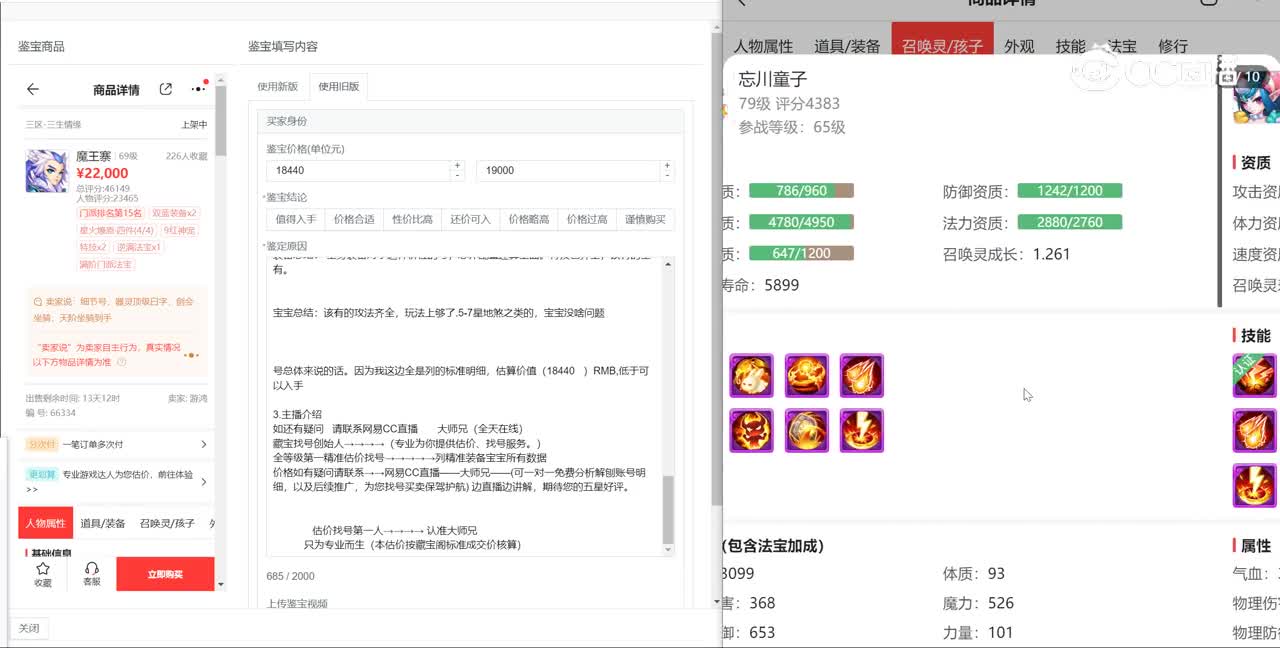Expand the 专业游戏达人为您估价 row arrow
This screenshot has height=648, width=1280.
tap(204, 481)
